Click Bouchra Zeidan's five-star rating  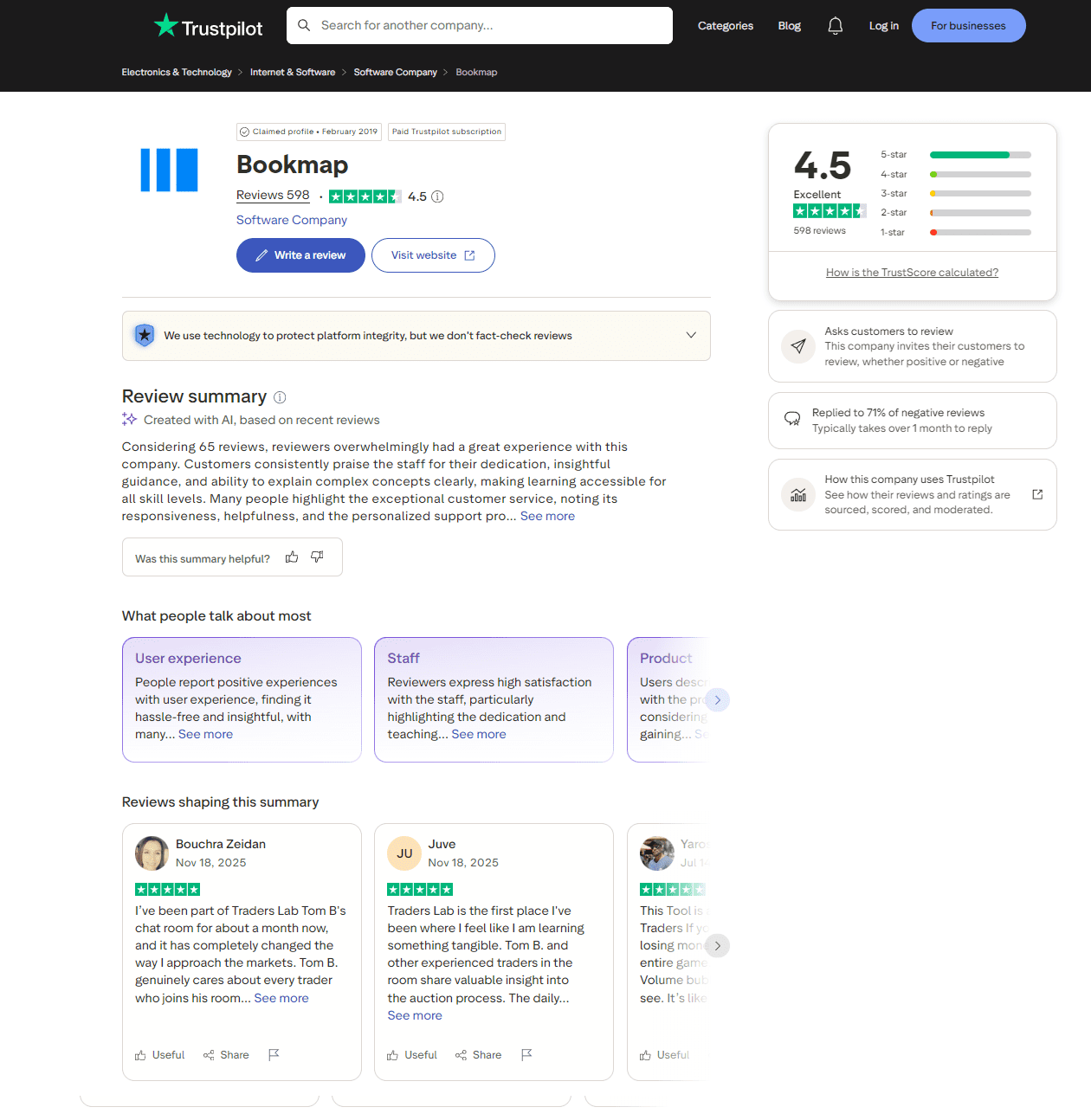[x=168, y=890]
